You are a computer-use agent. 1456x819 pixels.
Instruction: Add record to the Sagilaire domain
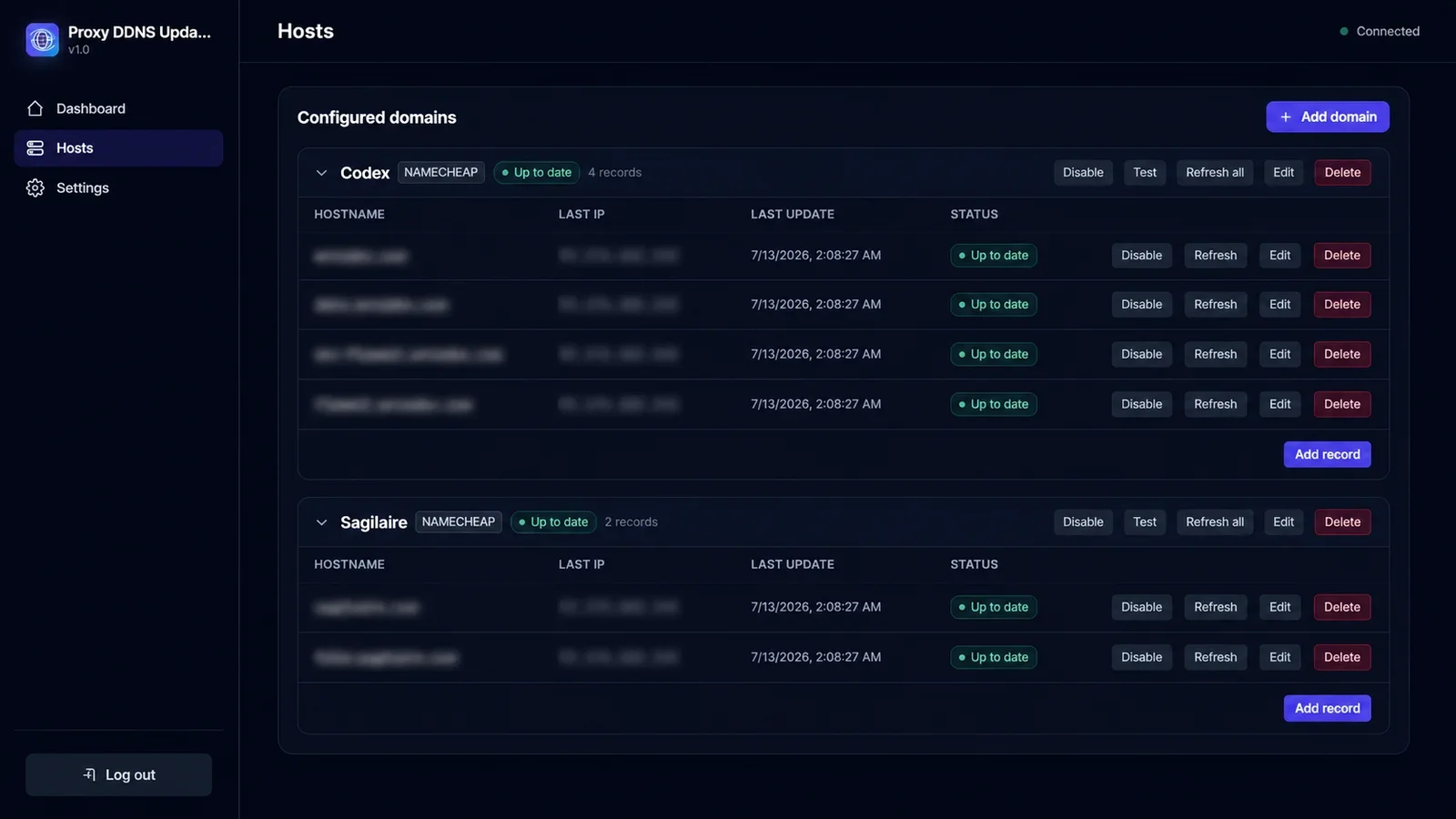[1327, 708]
